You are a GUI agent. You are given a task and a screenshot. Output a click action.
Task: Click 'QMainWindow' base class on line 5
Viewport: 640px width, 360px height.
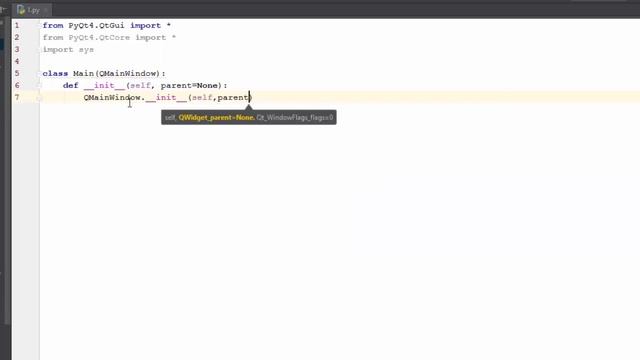pyautogui.click(x=127, y=73)
